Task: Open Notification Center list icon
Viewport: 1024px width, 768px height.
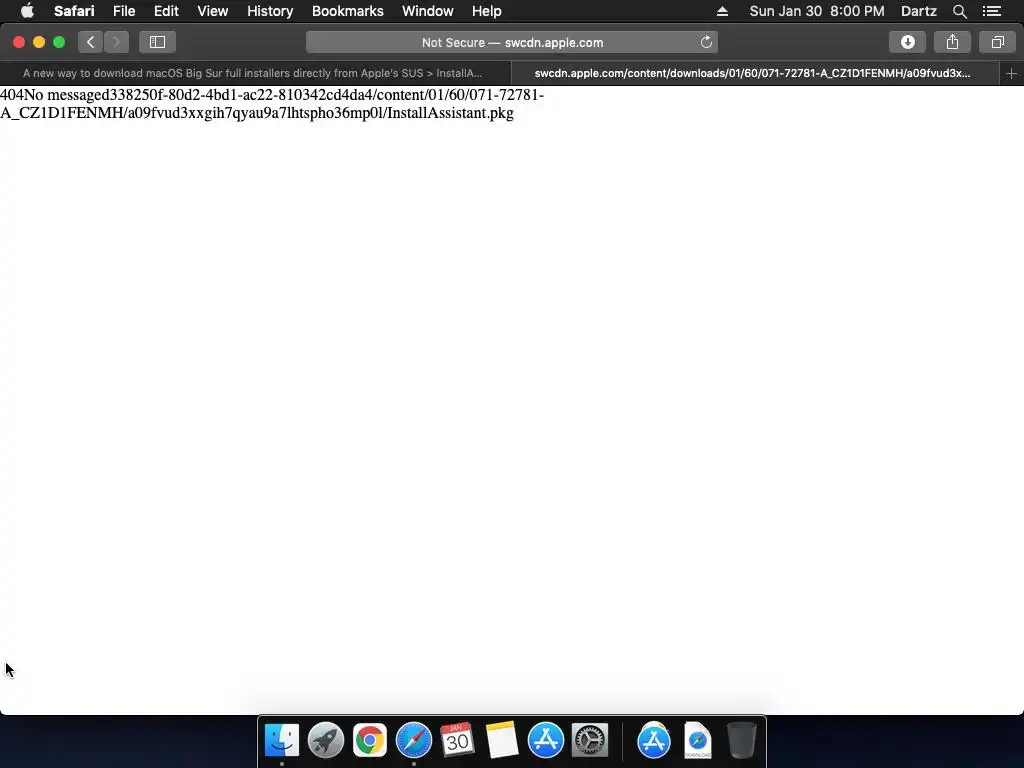Action: [992, 11]
